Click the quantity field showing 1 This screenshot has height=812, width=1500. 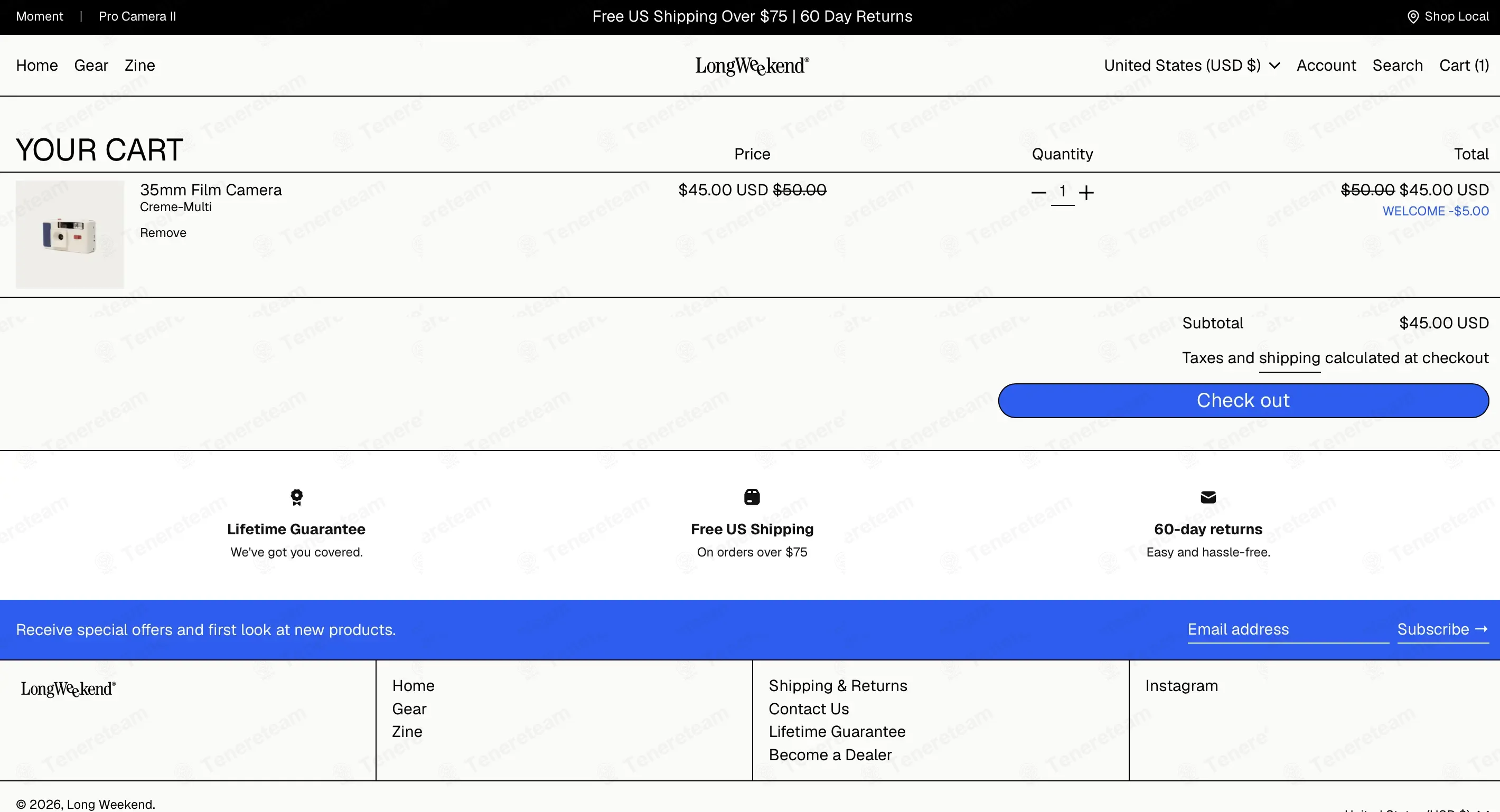pyautogui.click(x=1062, y=192)
